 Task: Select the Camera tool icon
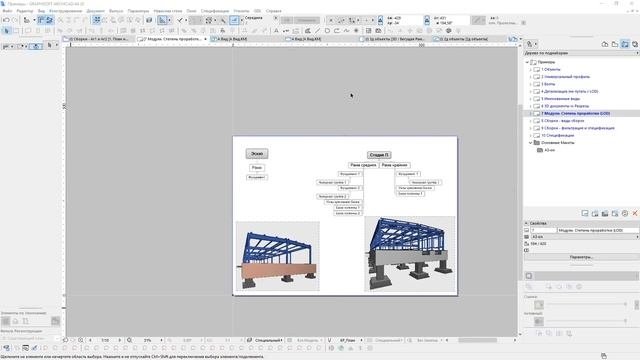click(378, 31)
